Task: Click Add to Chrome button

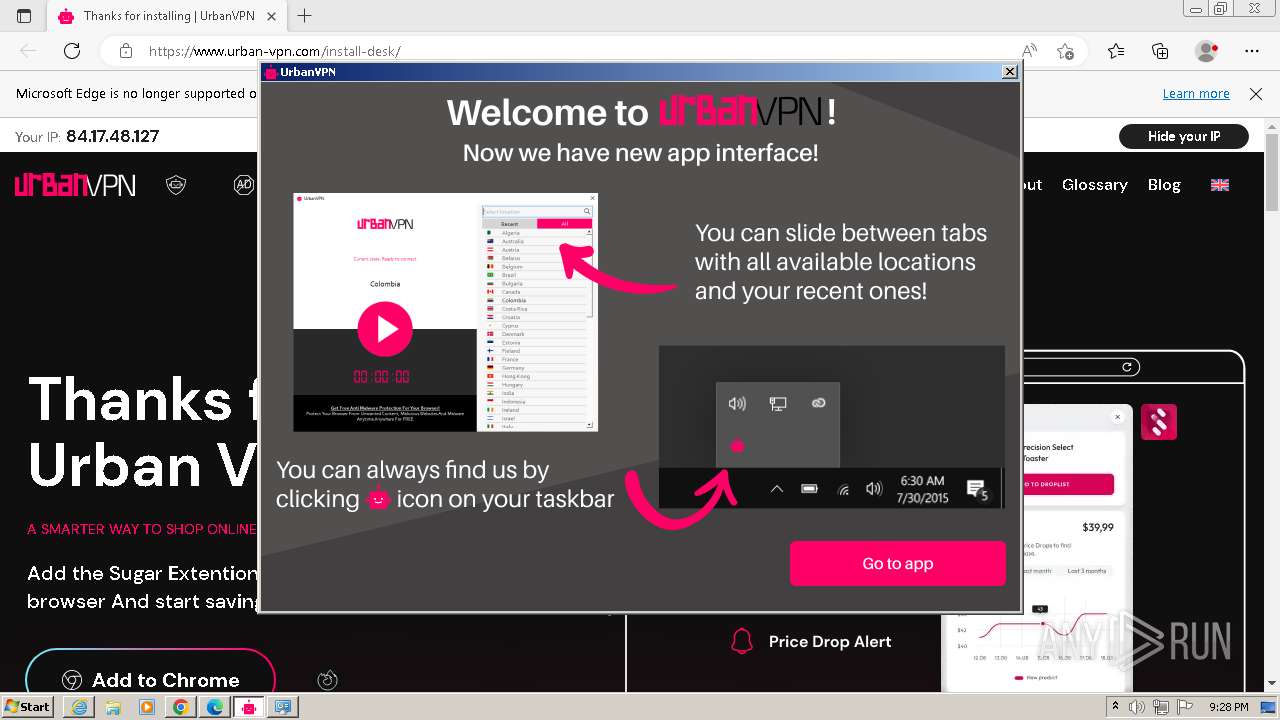Action: [x=150, y=680]
